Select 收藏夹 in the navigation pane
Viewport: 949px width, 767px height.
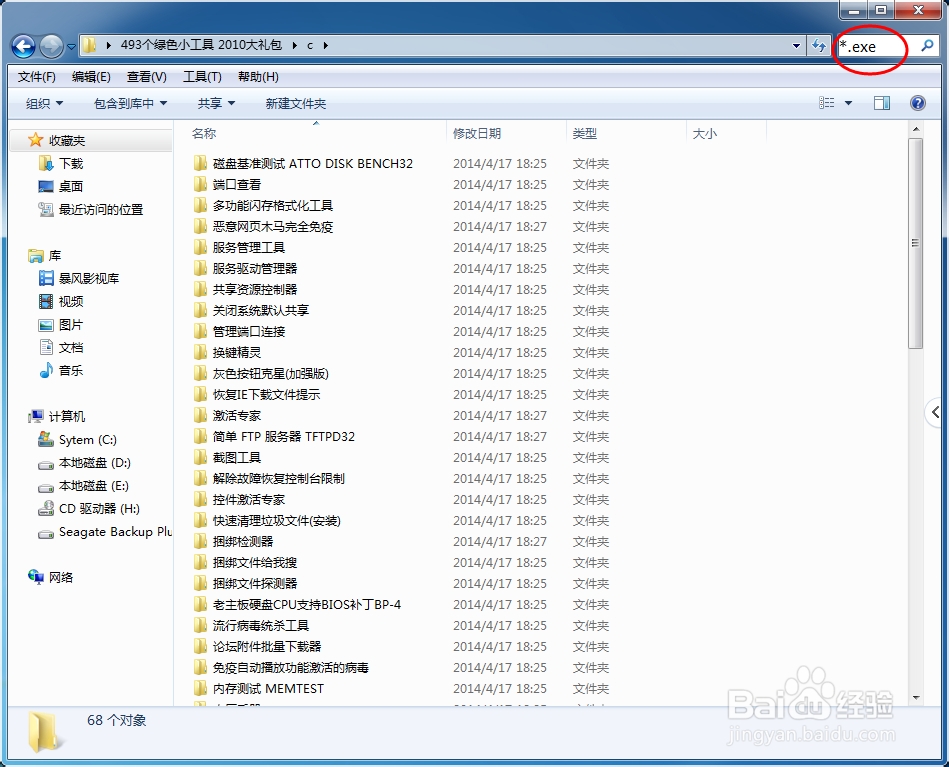(x=67, y=140)
